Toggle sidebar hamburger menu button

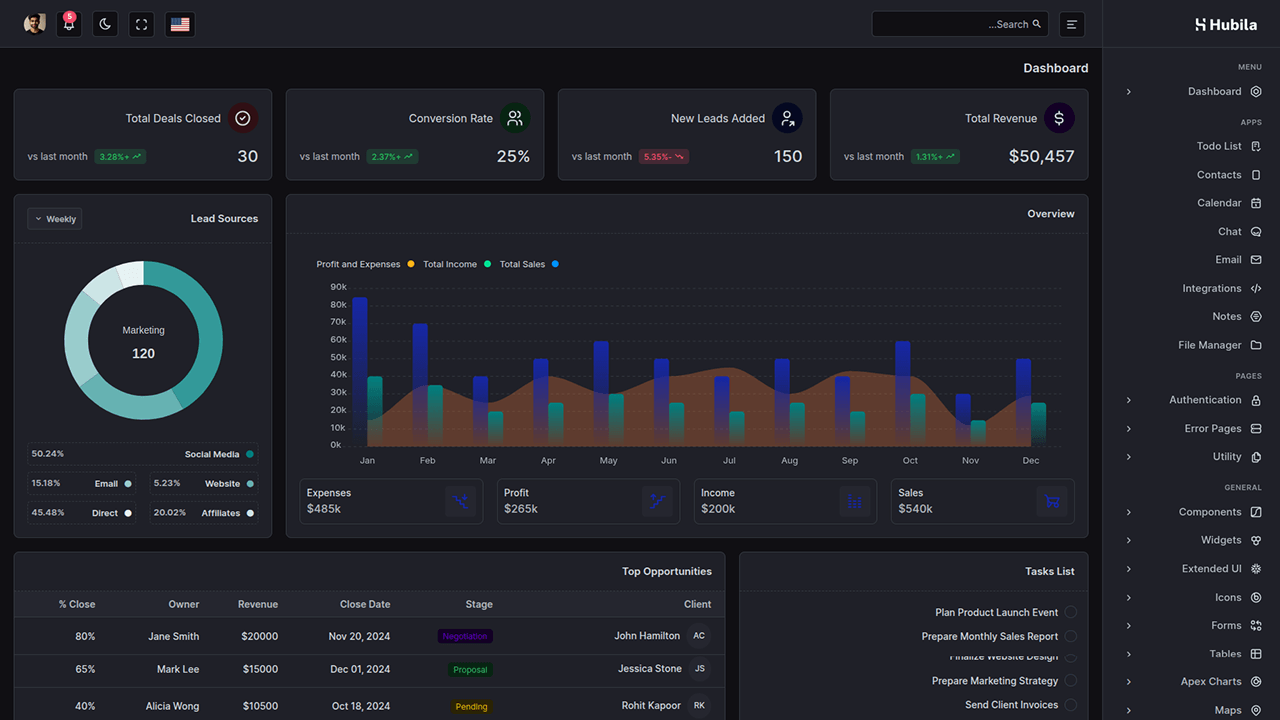[x=1072, y=24]
